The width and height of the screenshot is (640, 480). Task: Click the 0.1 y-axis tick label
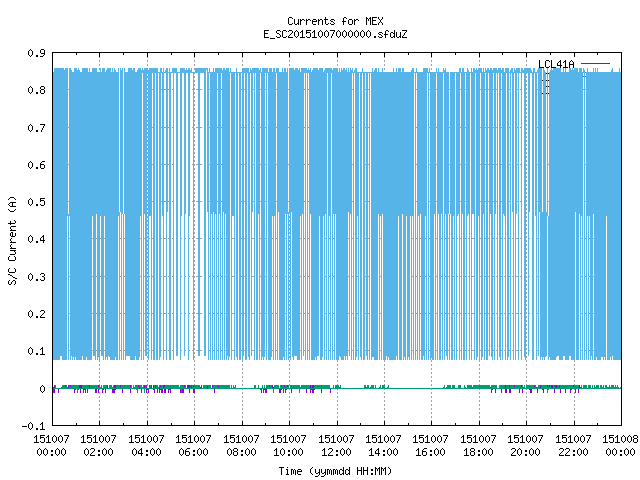[36, 351]
